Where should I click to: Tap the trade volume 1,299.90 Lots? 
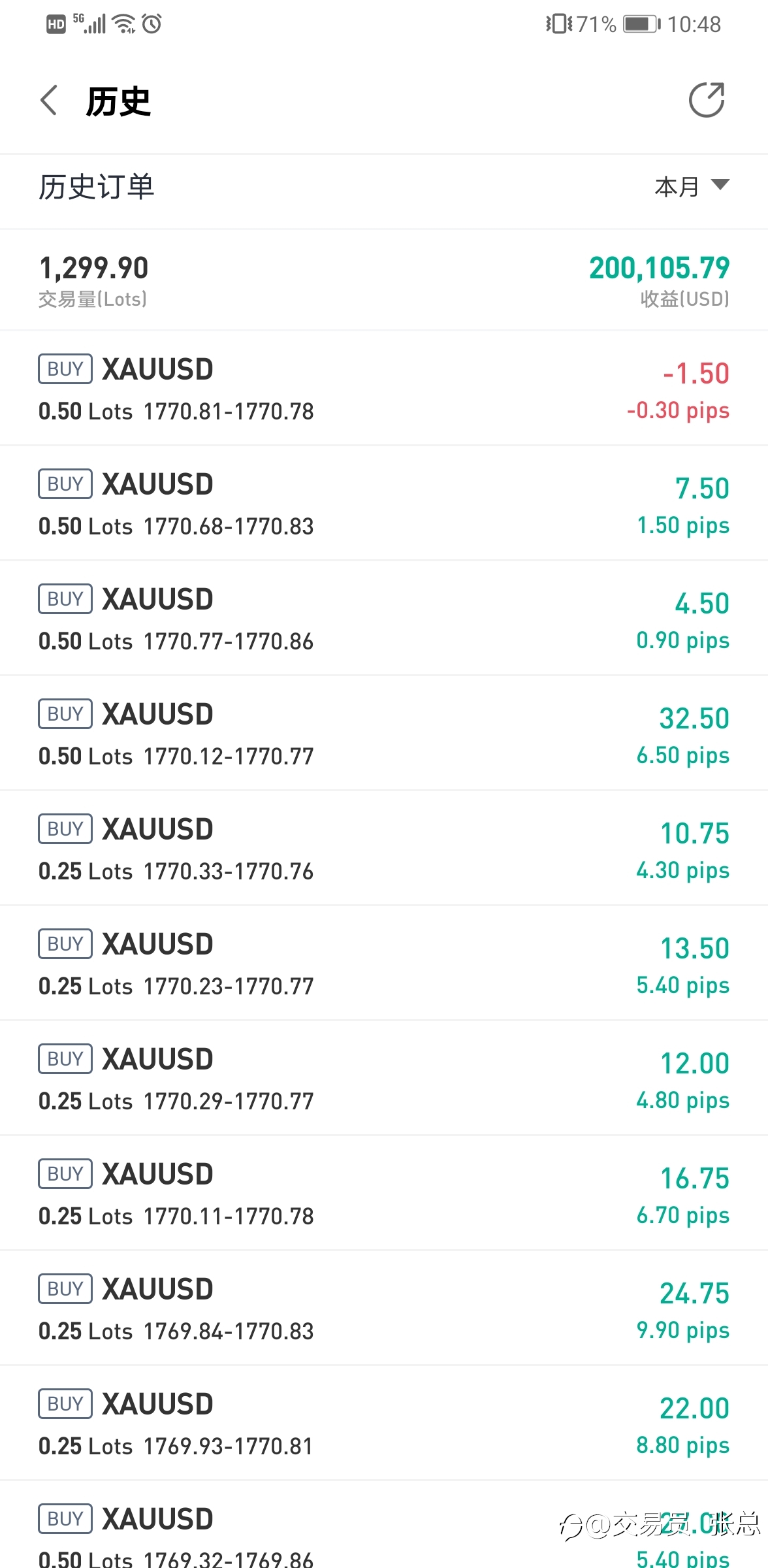pos(94,268)
